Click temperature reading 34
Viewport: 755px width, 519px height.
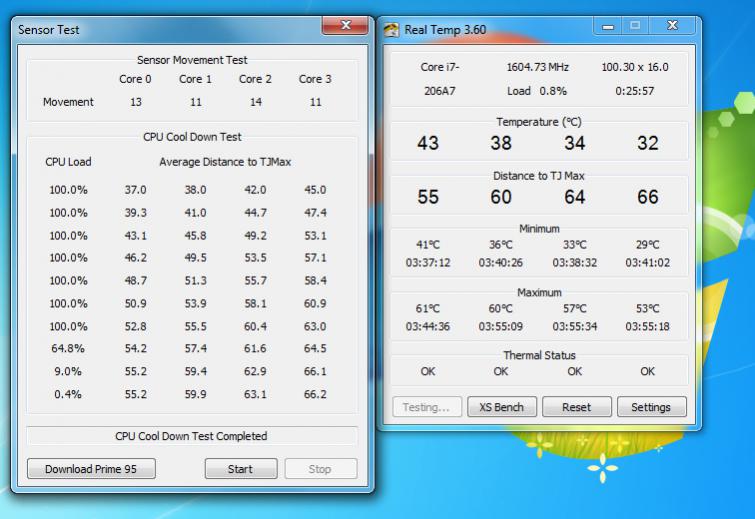(x=574, y=143)
